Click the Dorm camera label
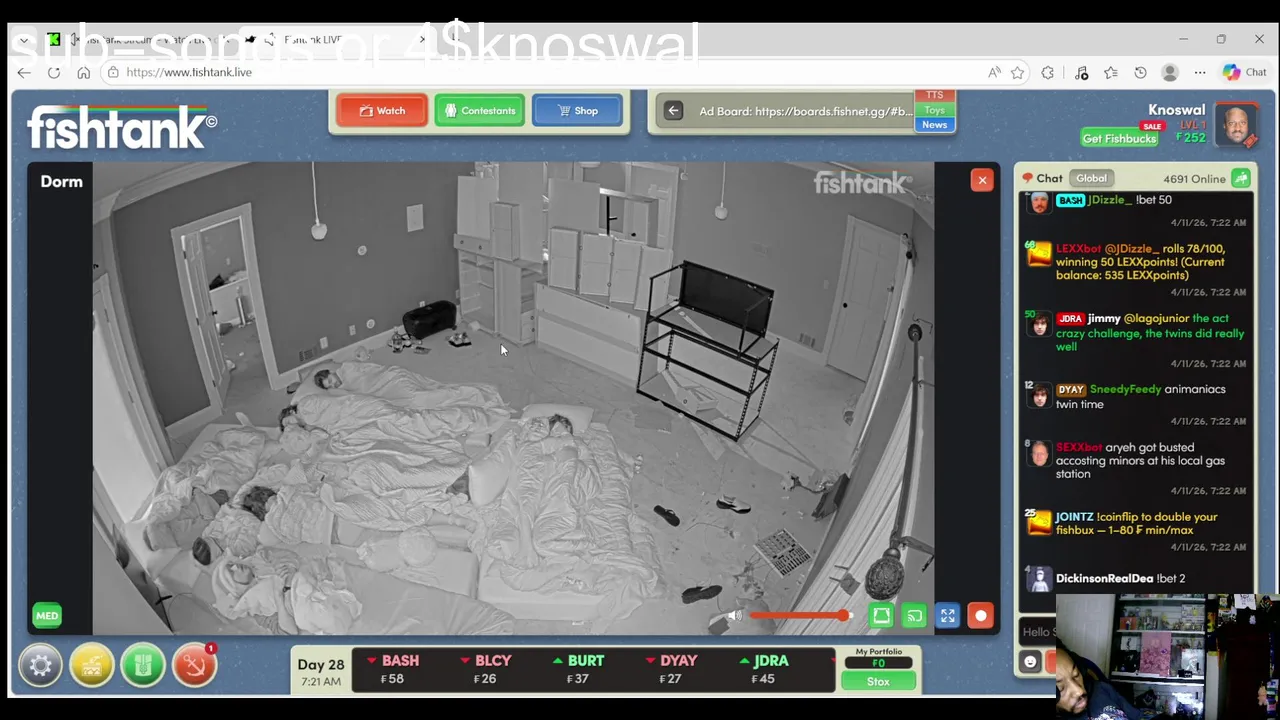Image resolution: width=1280 pixels, height=720 pixels. (x=61, y=182)
